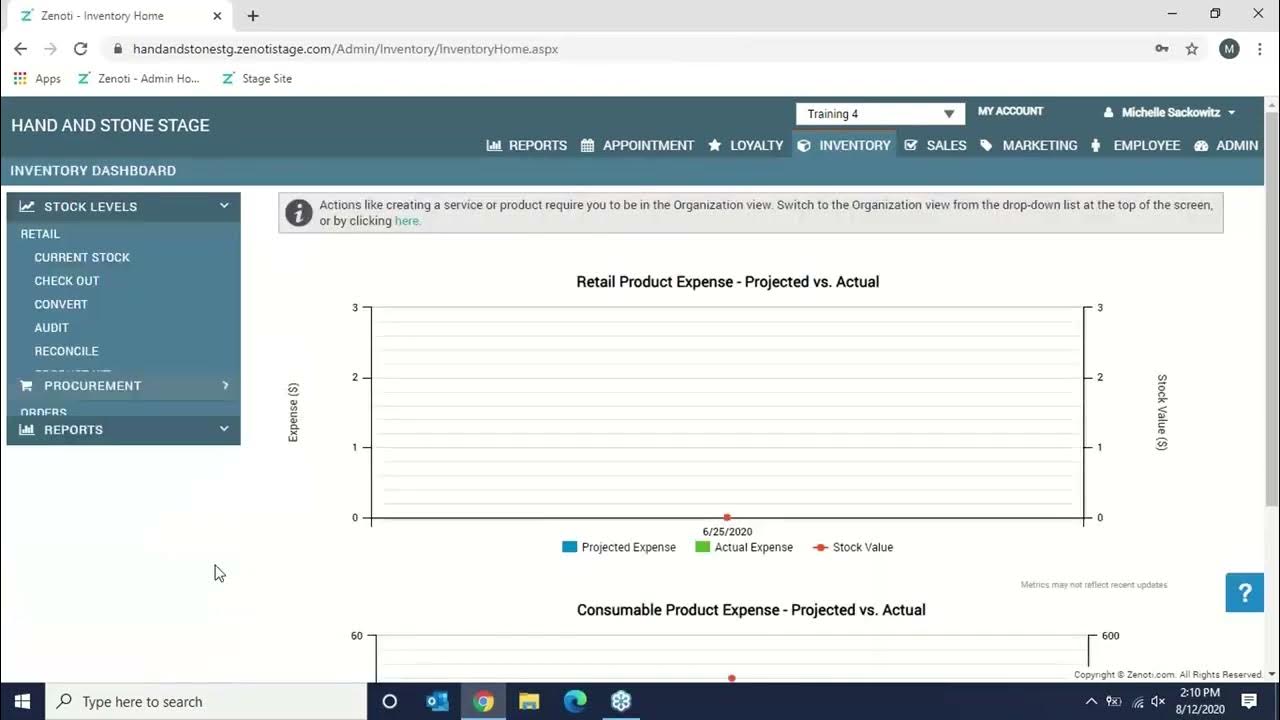This screenshot has width=1280, height=720.
Task: Click the Loyalty star icon
Action: click(x=715, y=145)
